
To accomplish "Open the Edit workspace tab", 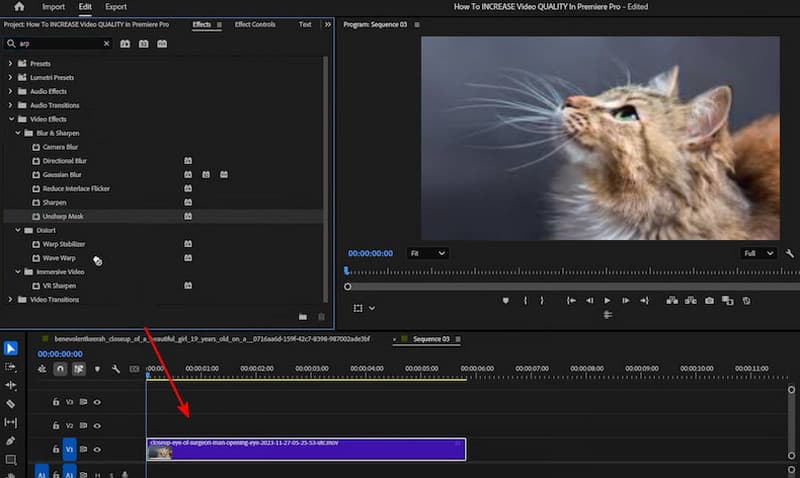I will click(85, 7).
